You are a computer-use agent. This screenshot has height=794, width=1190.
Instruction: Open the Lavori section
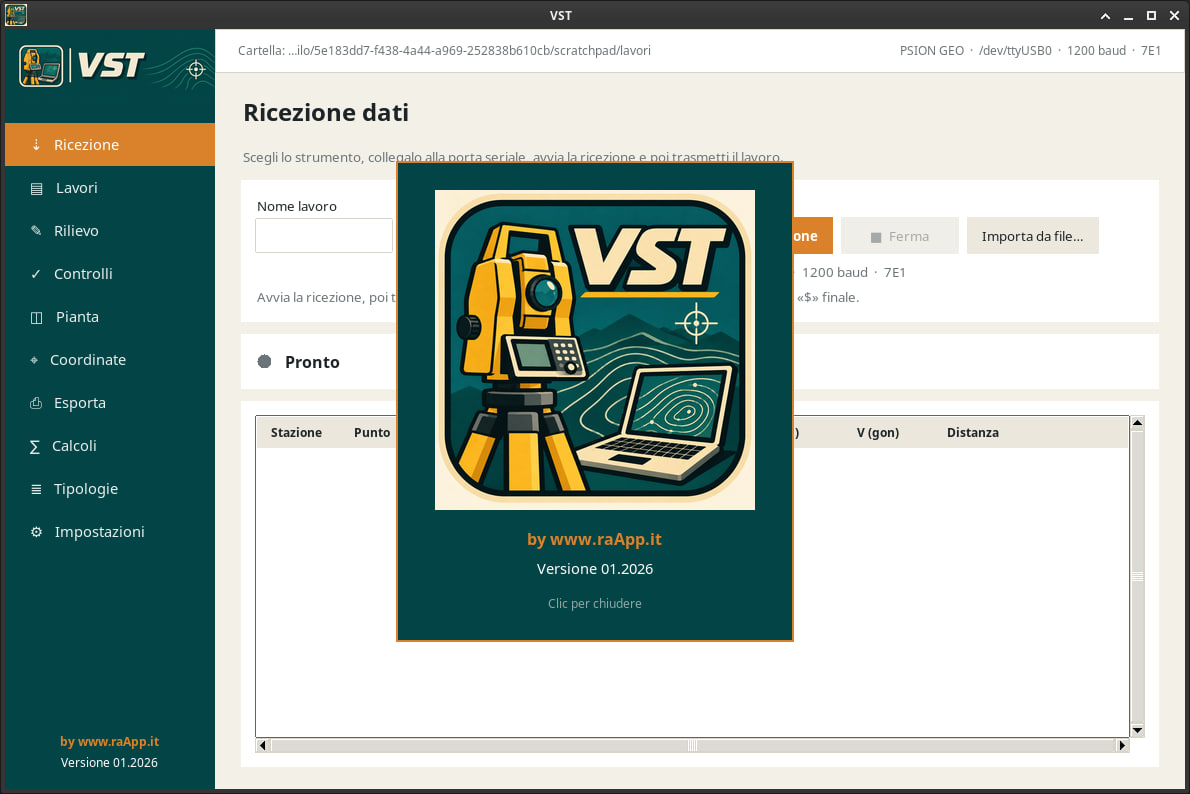pyautogui.click(x=110, y=187)
